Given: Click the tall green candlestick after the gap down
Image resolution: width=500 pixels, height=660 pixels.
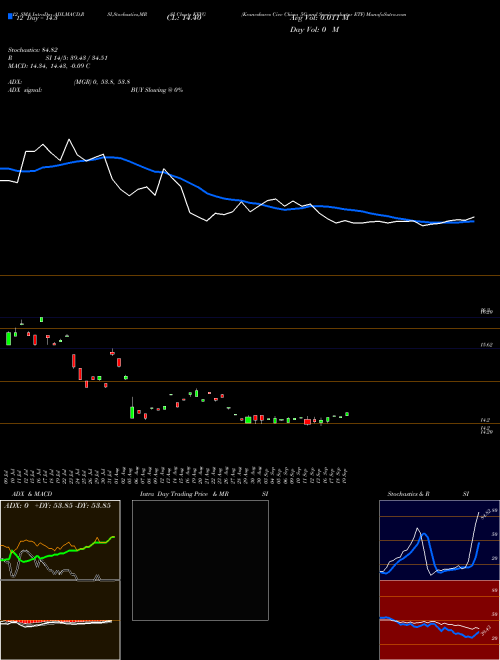Looking at the screenshot, I should point(132,410).
